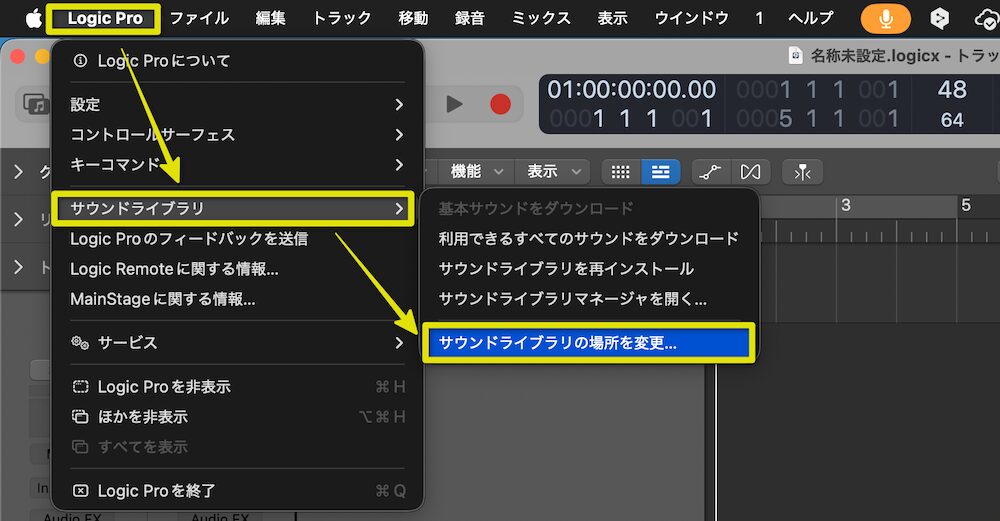This screenshot has width=1000, height=521.
Task: Open the 編集 menu
Action: pyautogui.click(x=270, y=18)
